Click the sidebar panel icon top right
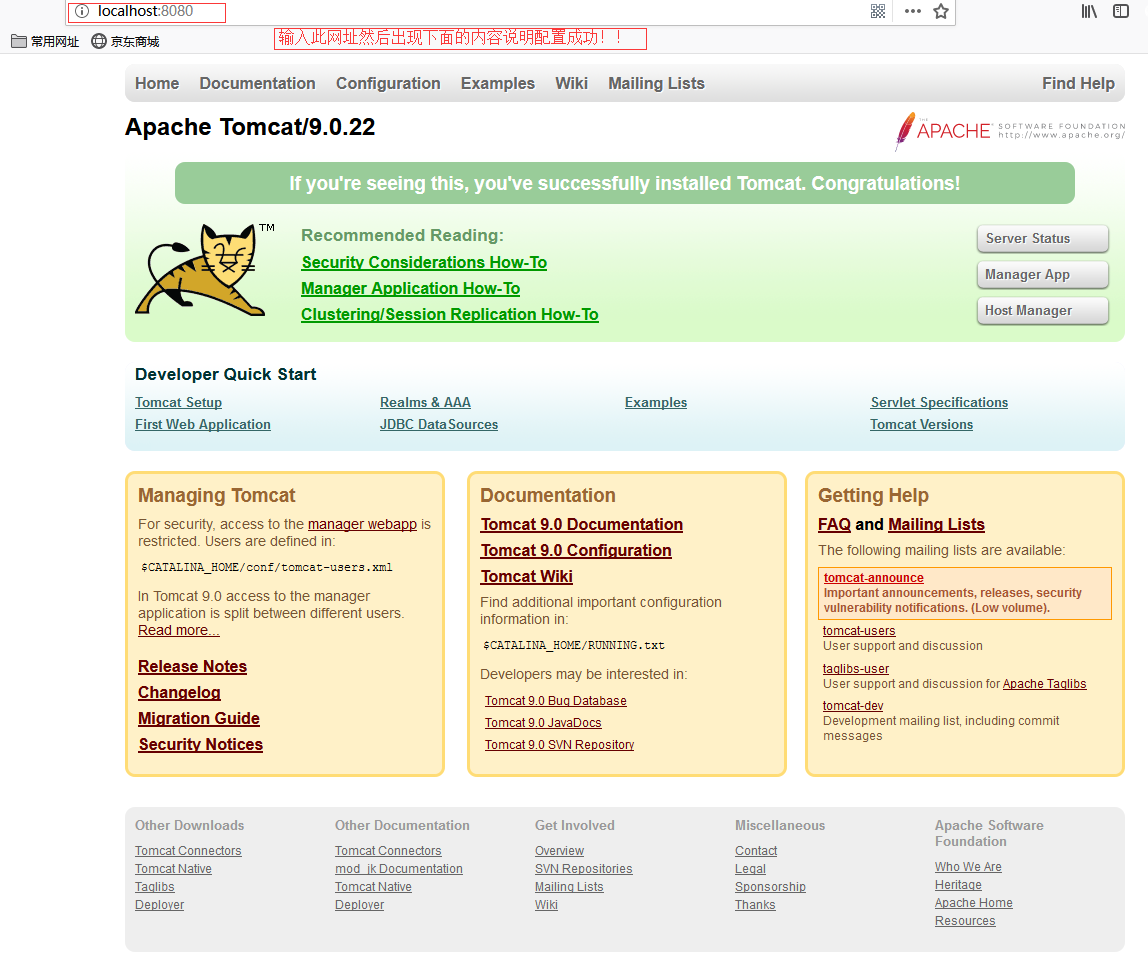Viewport: 1148px width, 965px height. point(1122,11)
